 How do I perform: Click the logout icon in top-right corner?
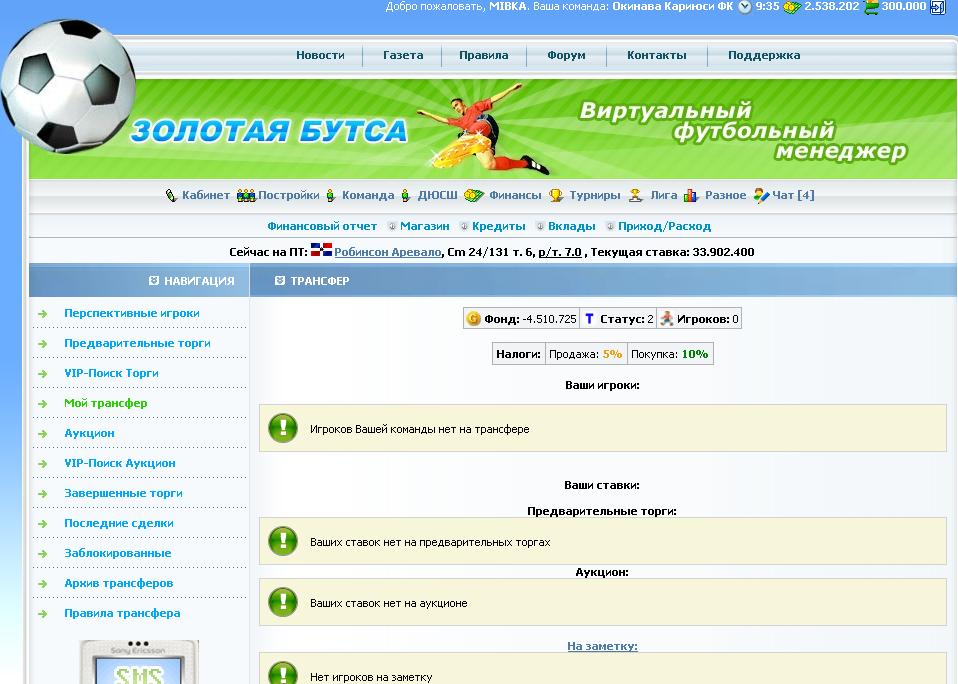[x=937, y=7]
